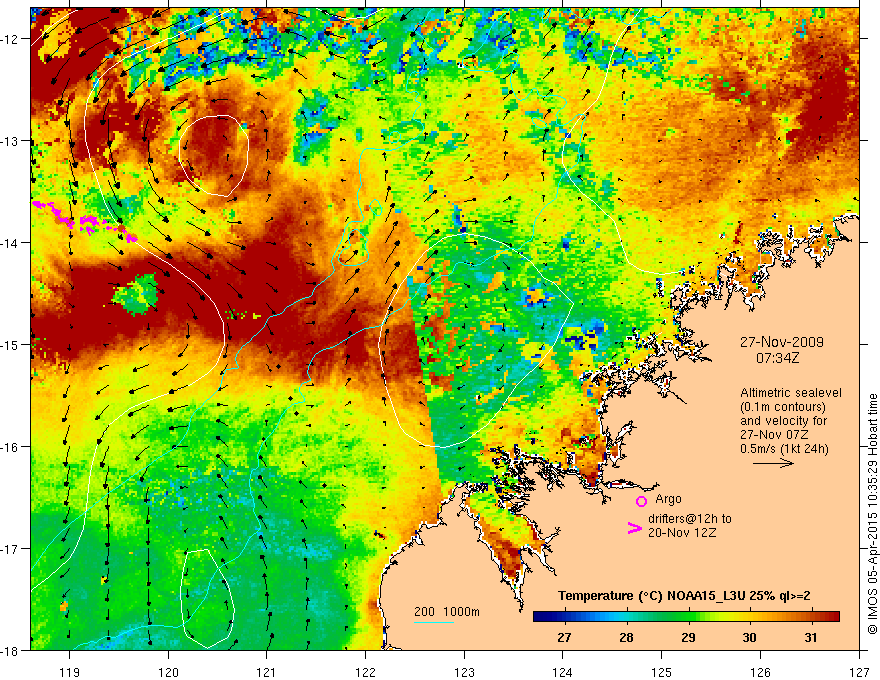
Task: Click the magenta Argo circle legend symbol
Action: coord(641,501)
